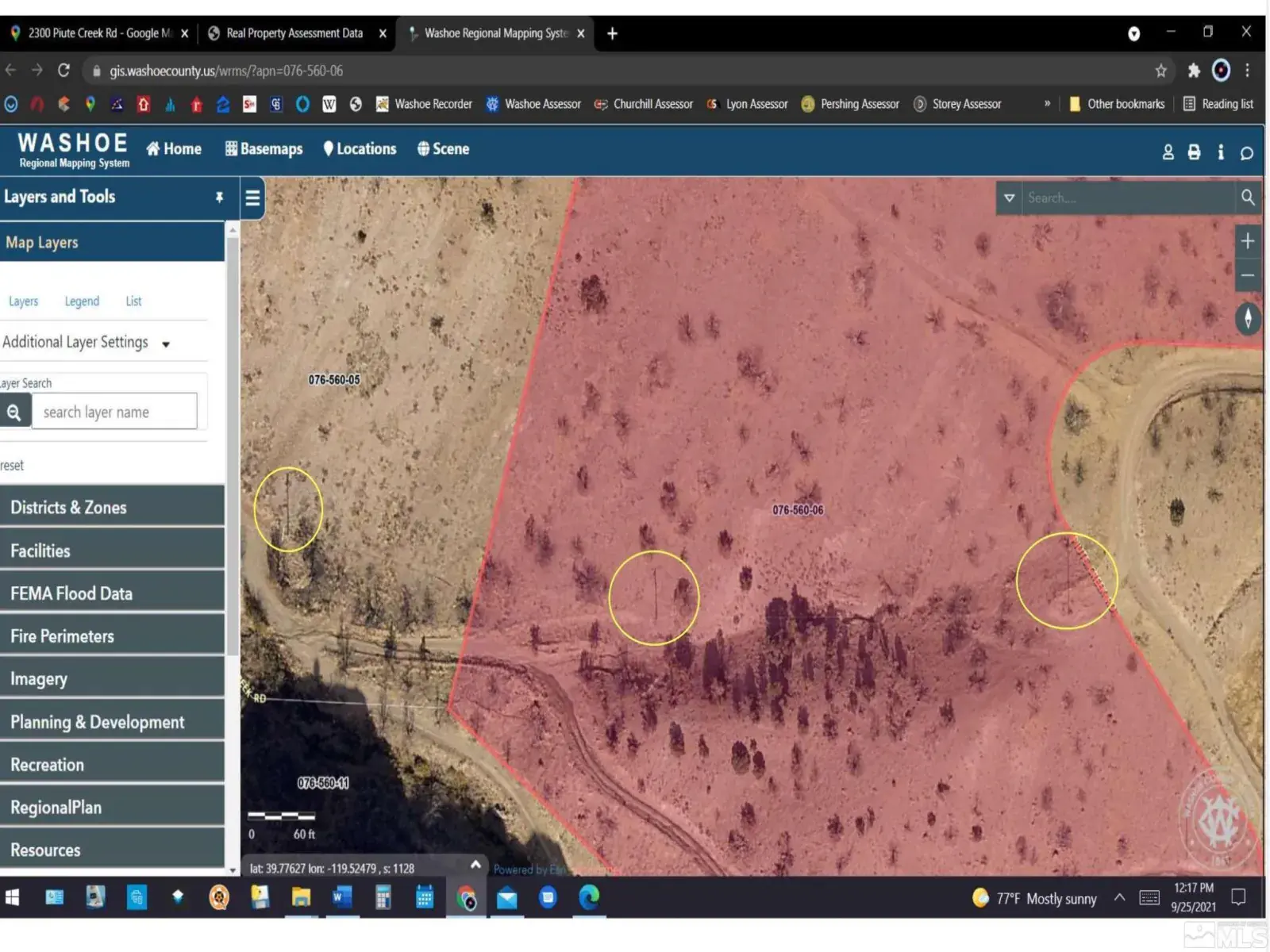Unpin the Layers and Tools panel

pos(219,197)
